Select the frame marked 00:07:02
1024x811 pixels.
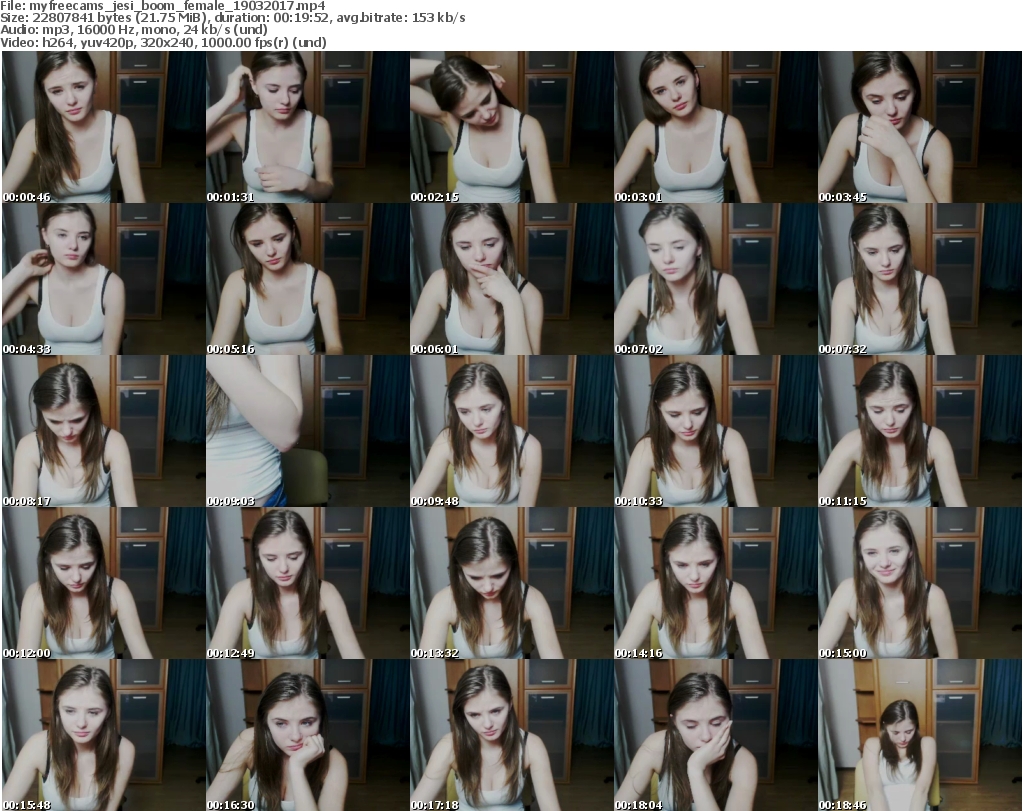tap(715, 279)
